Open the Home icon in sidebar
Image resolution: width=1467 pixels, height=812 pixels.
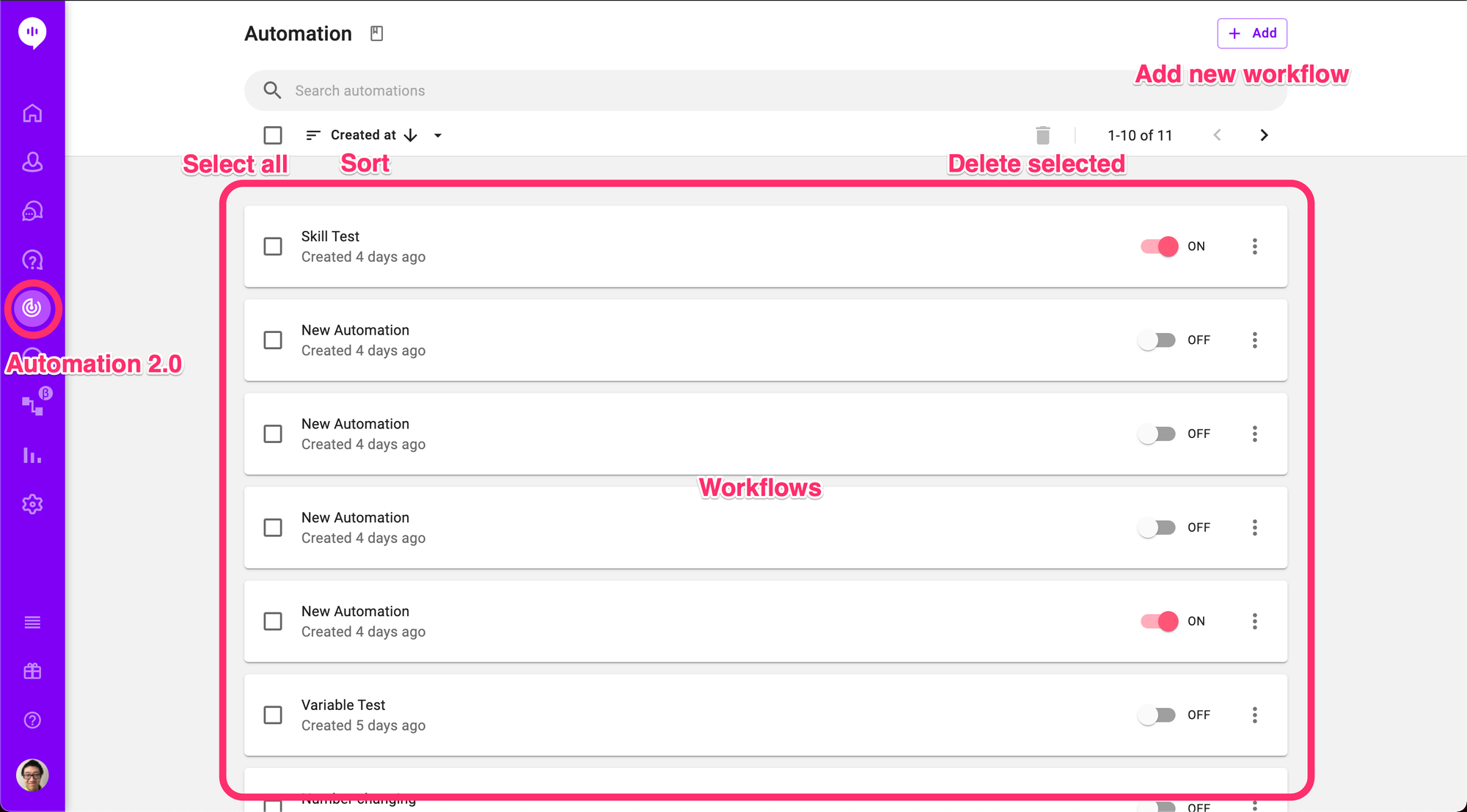click(32, 114)
